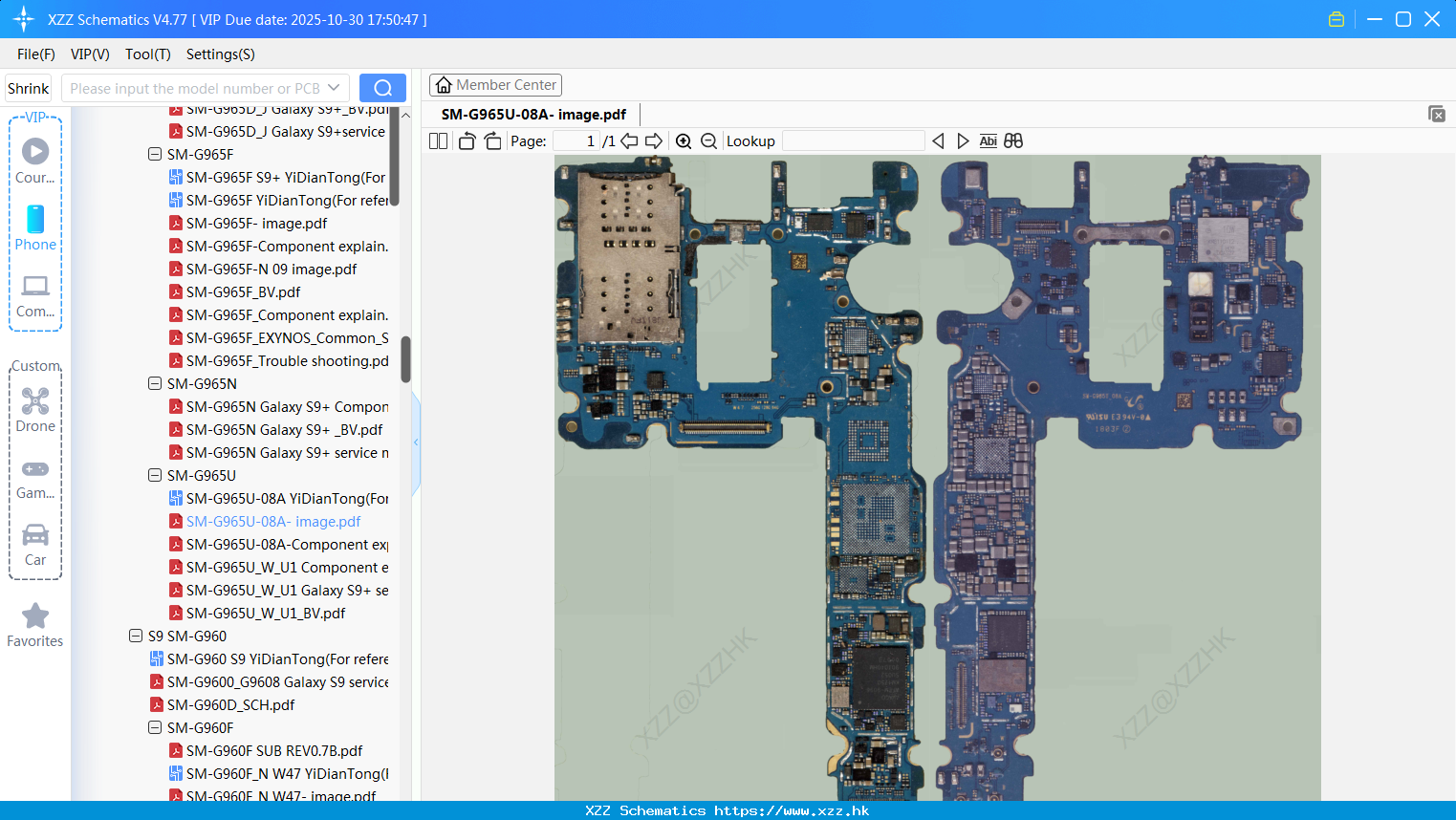This screenshot has width=1456, height=820.
Task: Open the Tool(T) menu
Action: coord(147,54)
